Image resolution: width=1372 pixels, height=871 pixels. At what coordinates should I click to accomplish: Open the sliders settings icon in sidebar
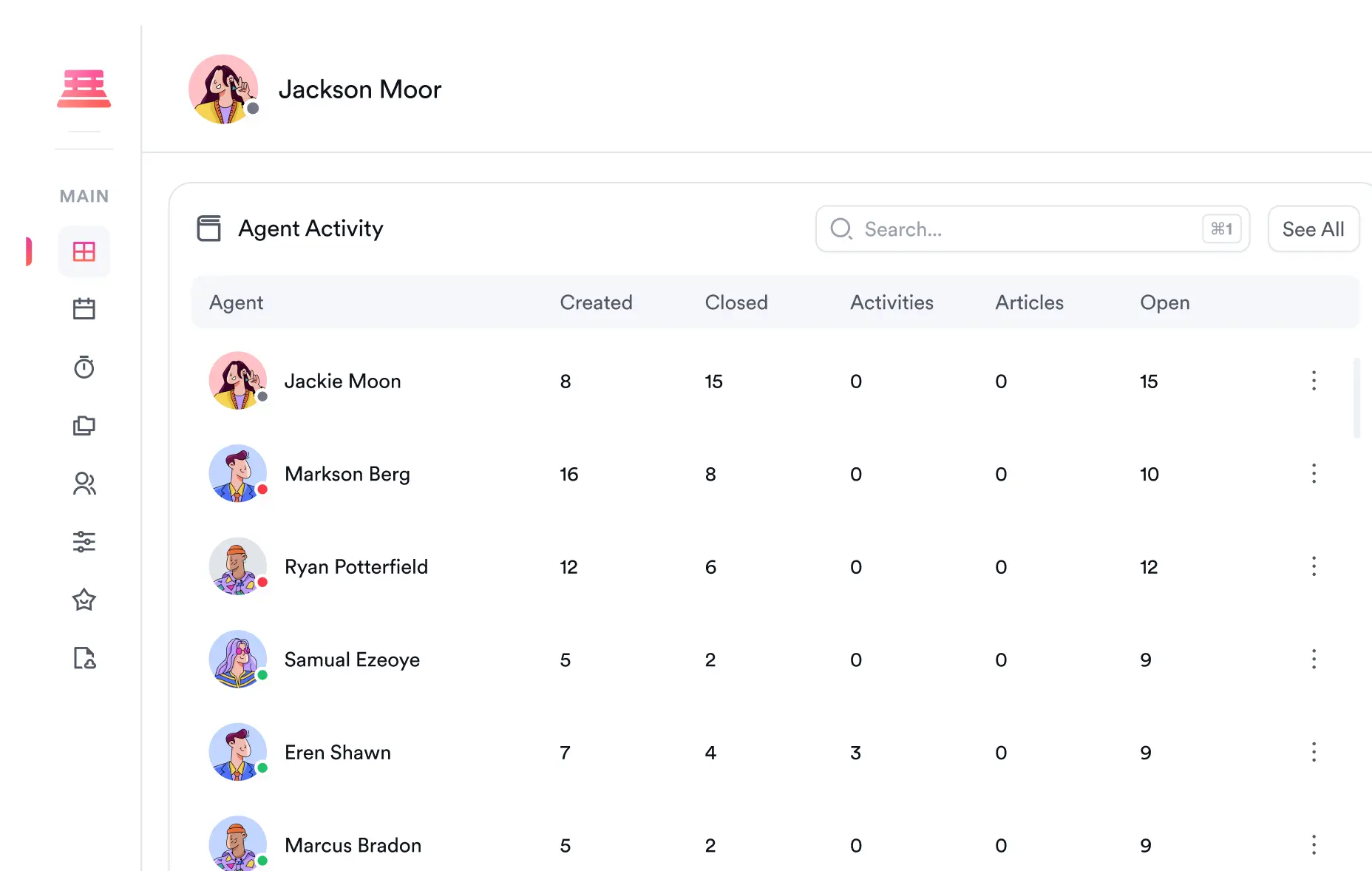pos(84,541)
